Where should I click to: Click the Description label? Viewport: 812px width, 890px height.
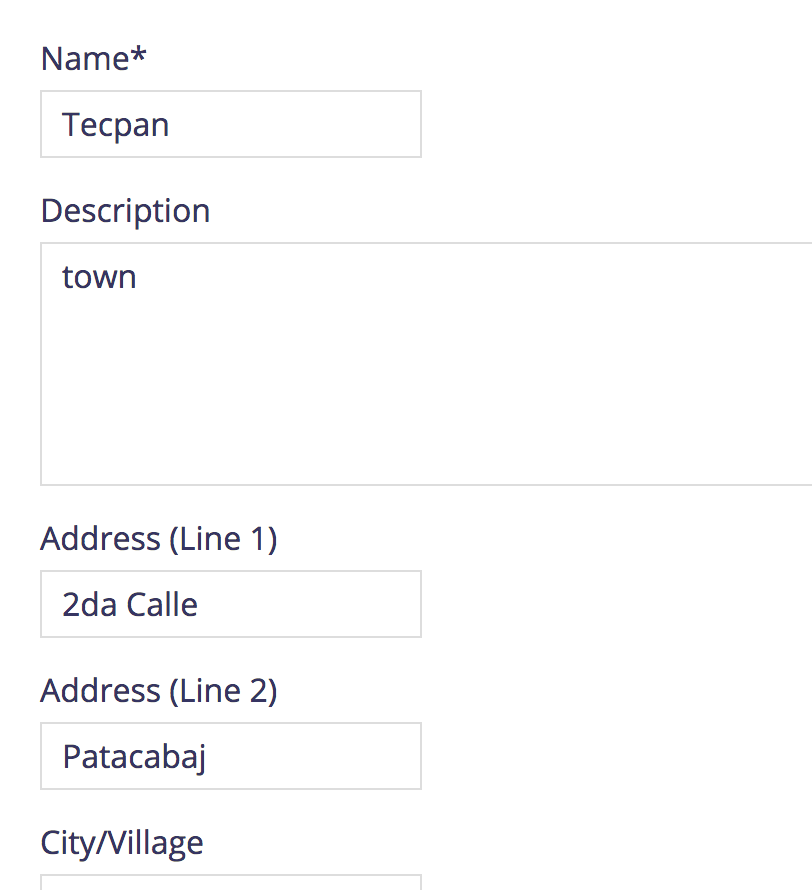click(125, 212)
